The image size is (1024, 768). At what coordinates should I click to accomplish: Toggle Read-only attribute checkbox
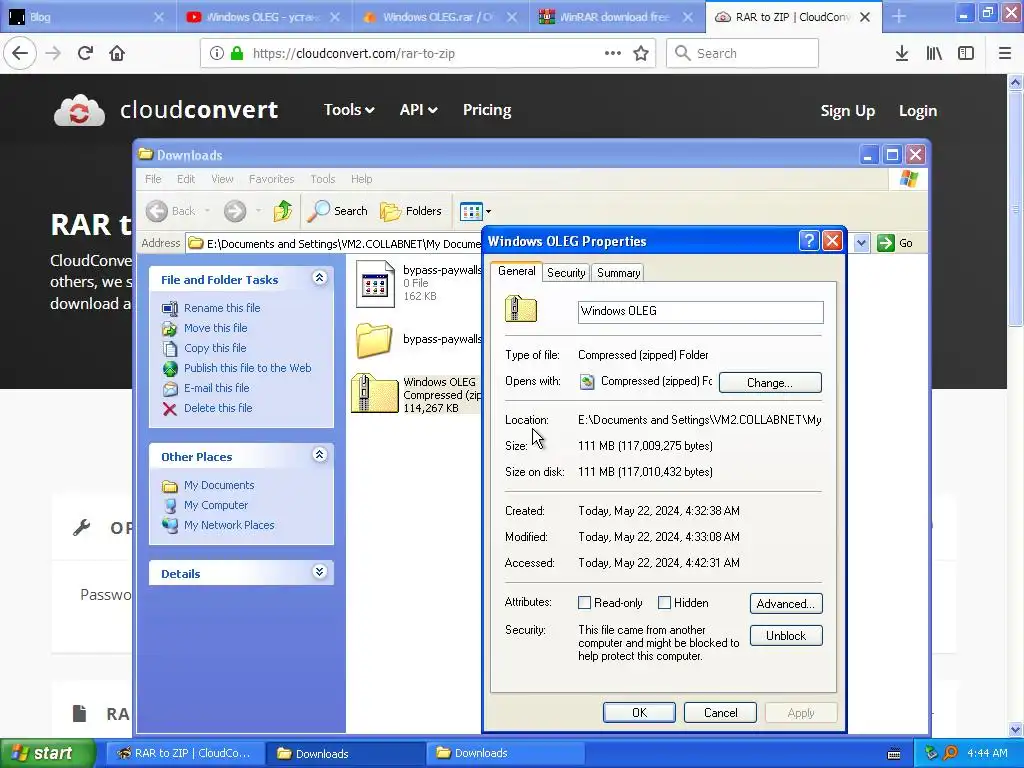pyautogui.click(x=584, y=603)
